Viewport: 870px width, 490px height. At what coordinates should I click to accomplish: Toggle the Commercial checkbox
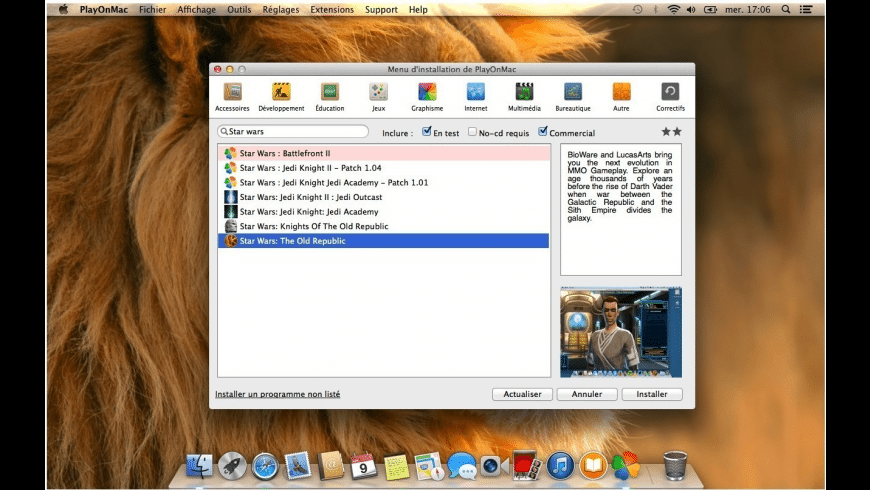tap(543, 132)
